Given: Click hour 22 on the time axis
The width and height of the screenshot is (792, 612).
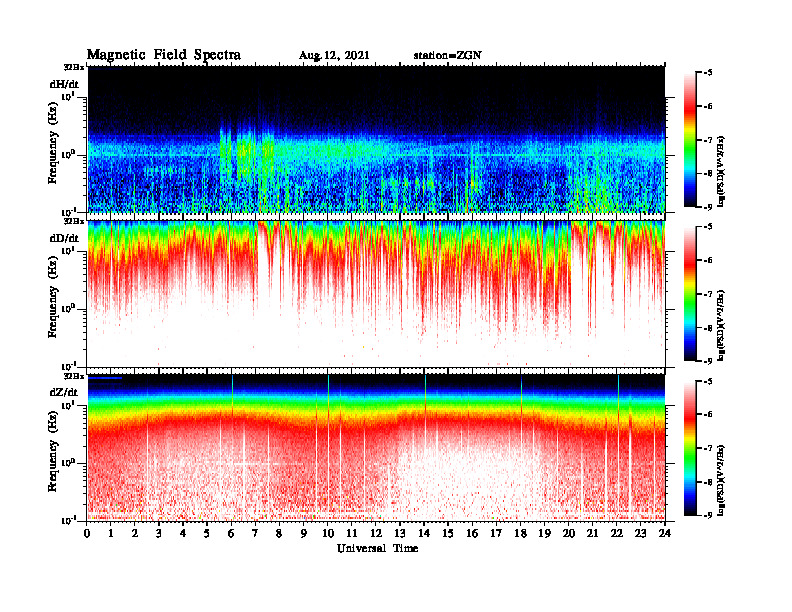Looking at the screenshot, I should click(x=616, y=533).
